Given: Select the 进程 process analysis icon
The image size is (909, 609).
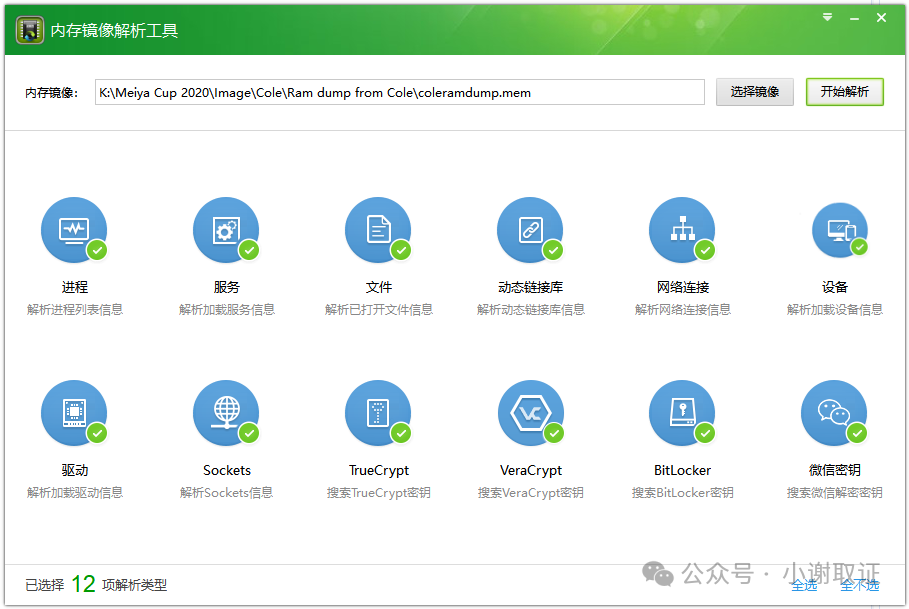Looking at the screenshot, I should point(74,230).
